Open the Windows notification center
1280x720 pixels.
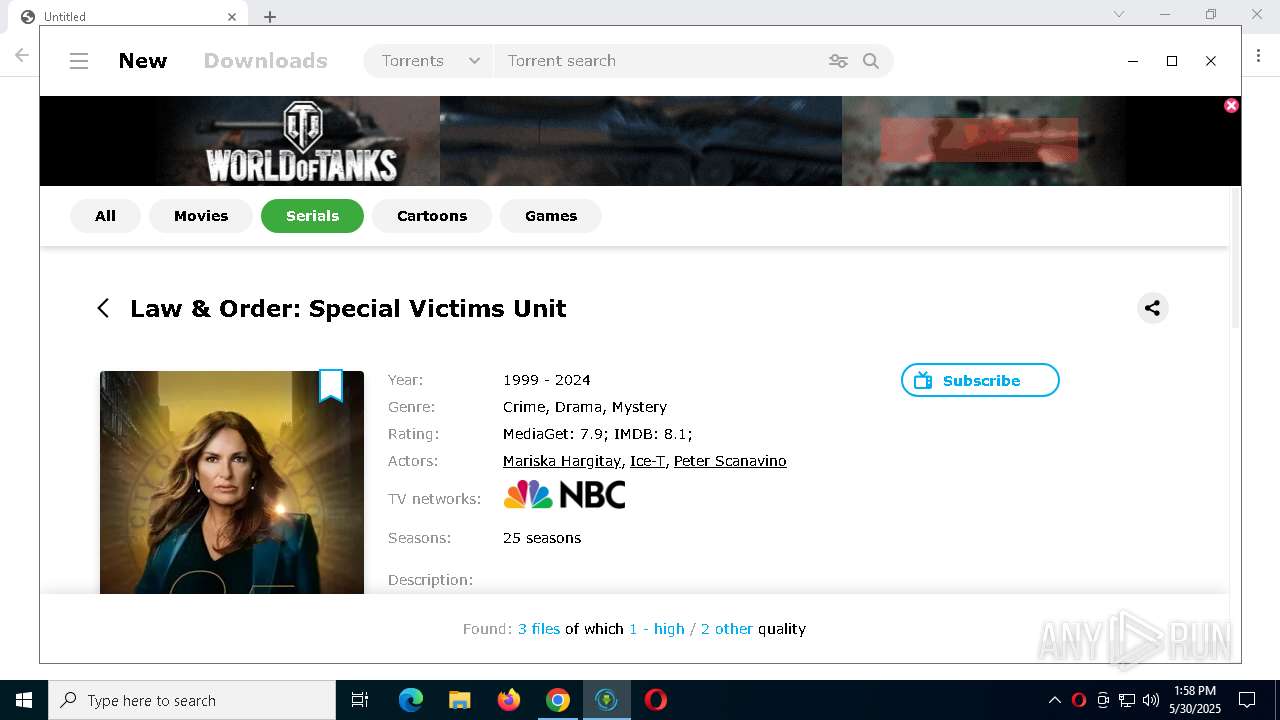(1247, 700)
